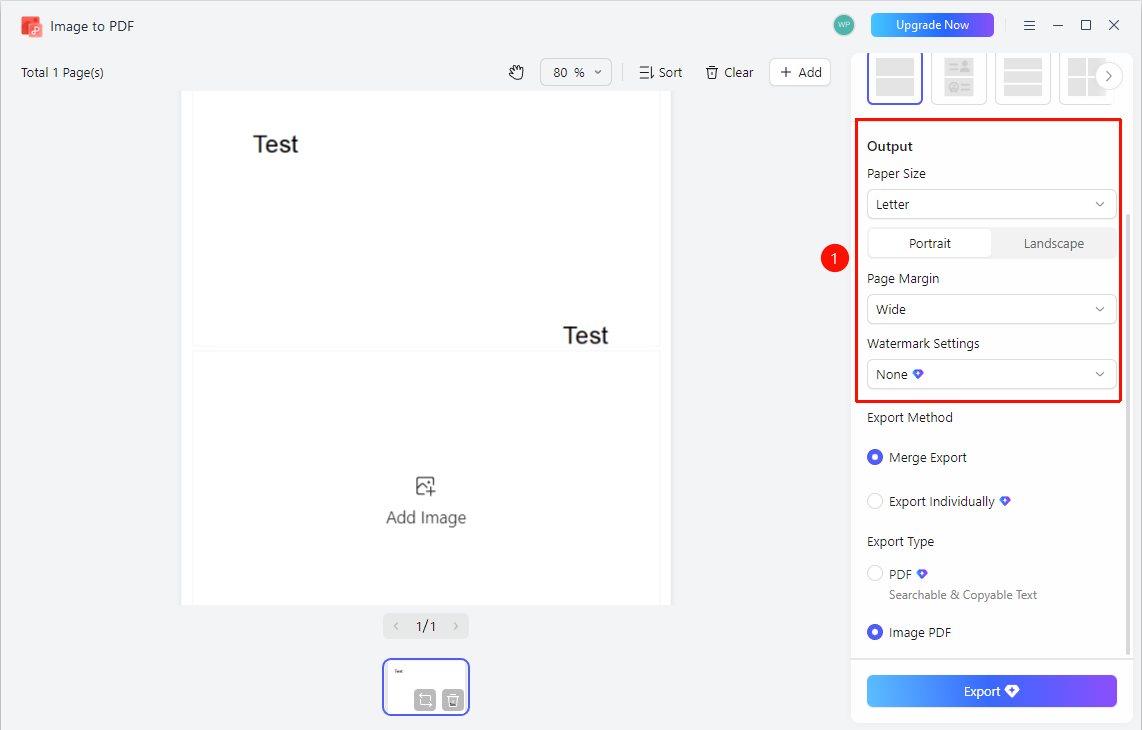Choose the three-row layout
The width and height of the screenshot is (1142, 730).
point(1023,78)
